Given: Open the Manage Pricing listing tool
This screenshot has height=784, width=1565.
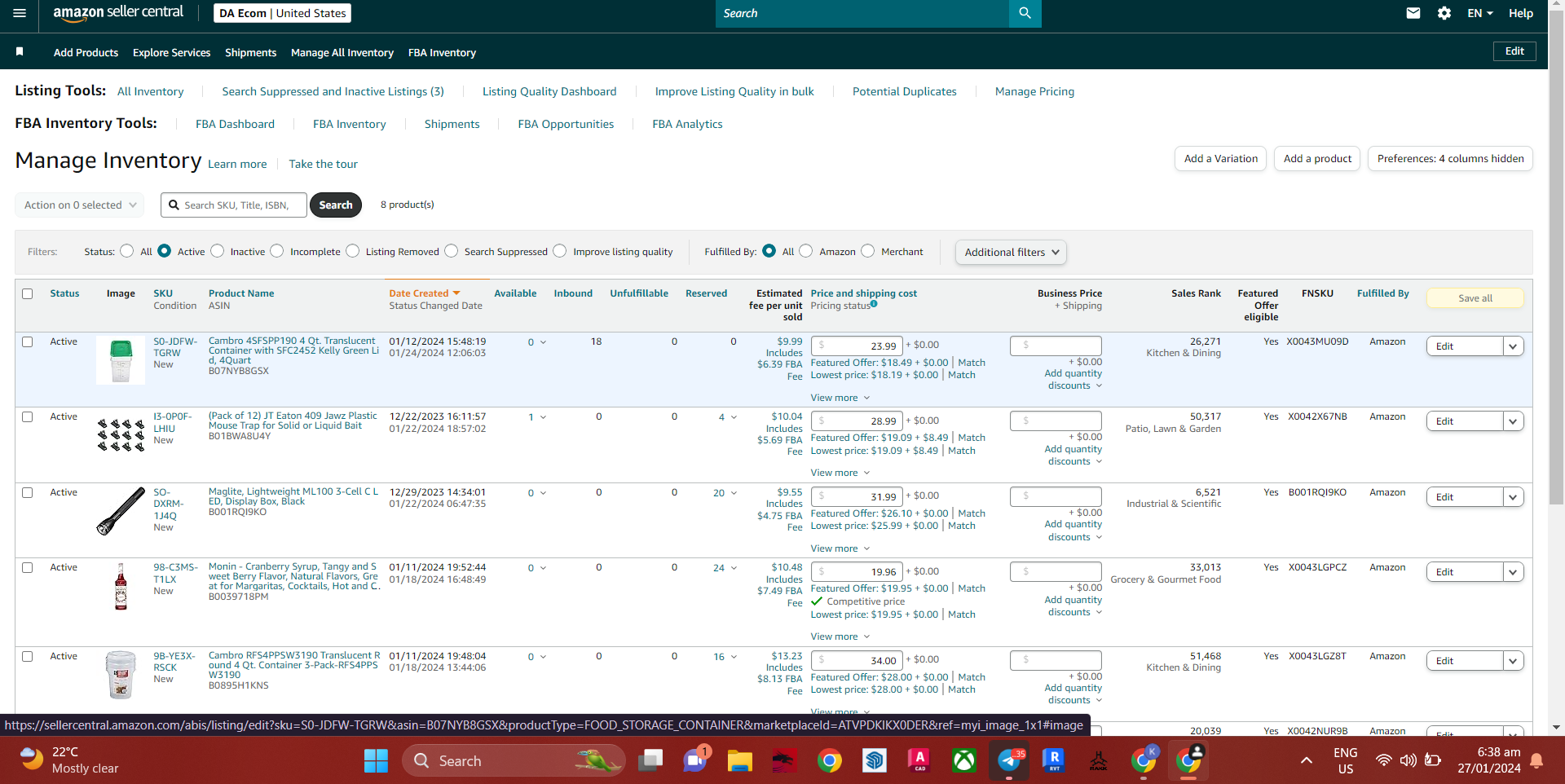Looking at the screenshot, I should (x=1034, y=91).
